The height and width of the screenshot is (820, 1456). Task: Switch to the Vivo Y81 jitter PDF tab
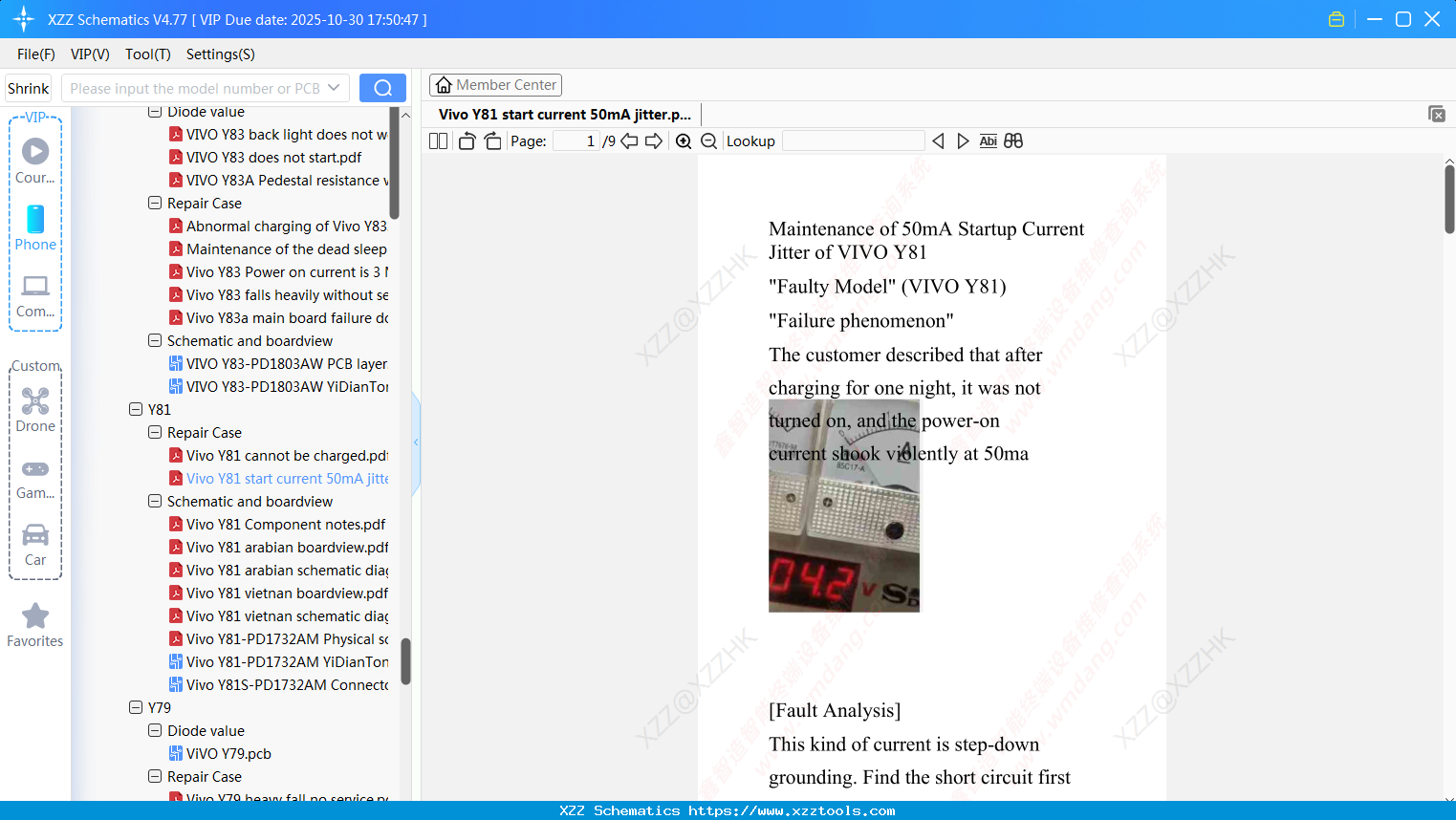(x=563, y=114)
